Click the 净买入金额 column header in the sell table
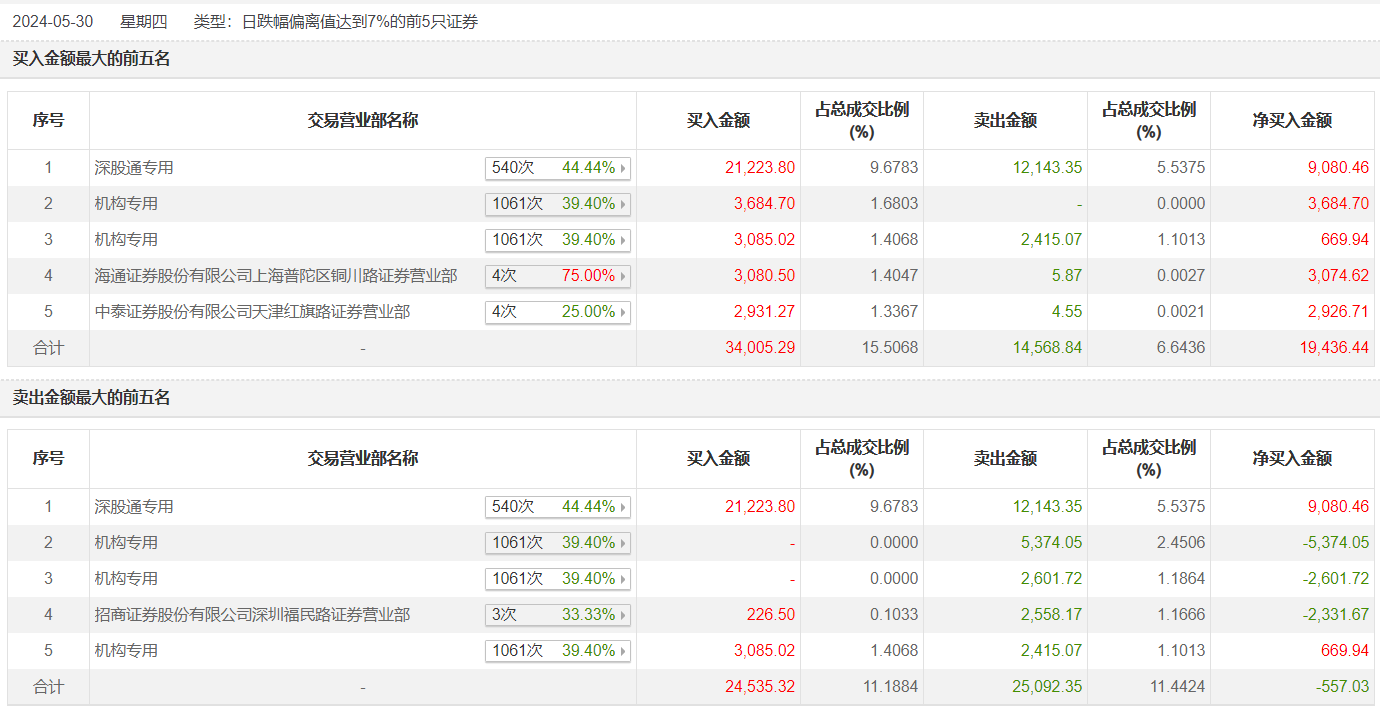1380x709 pixels. click(1292, 459)
